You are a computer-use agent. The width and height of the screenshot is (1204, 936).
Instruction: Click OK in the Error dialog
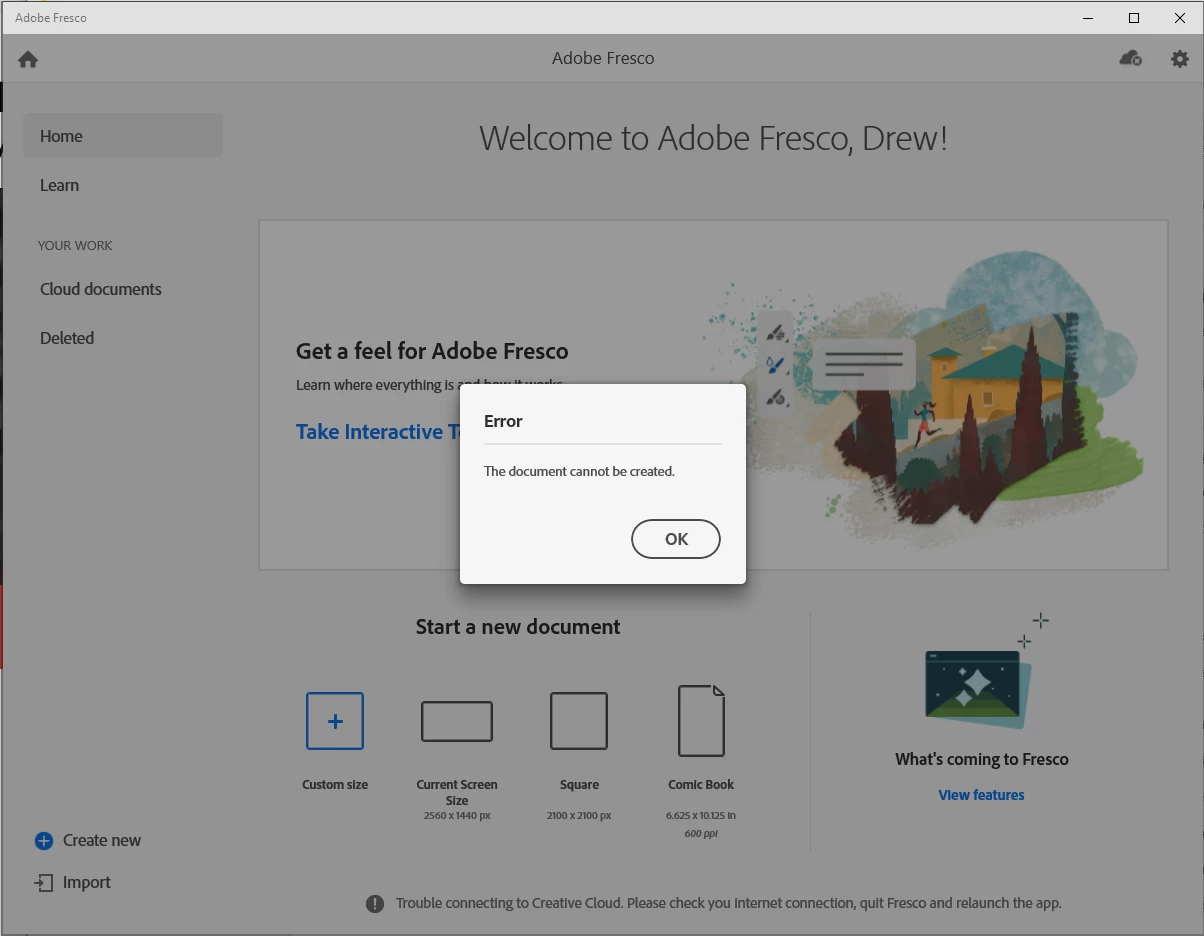676,539
